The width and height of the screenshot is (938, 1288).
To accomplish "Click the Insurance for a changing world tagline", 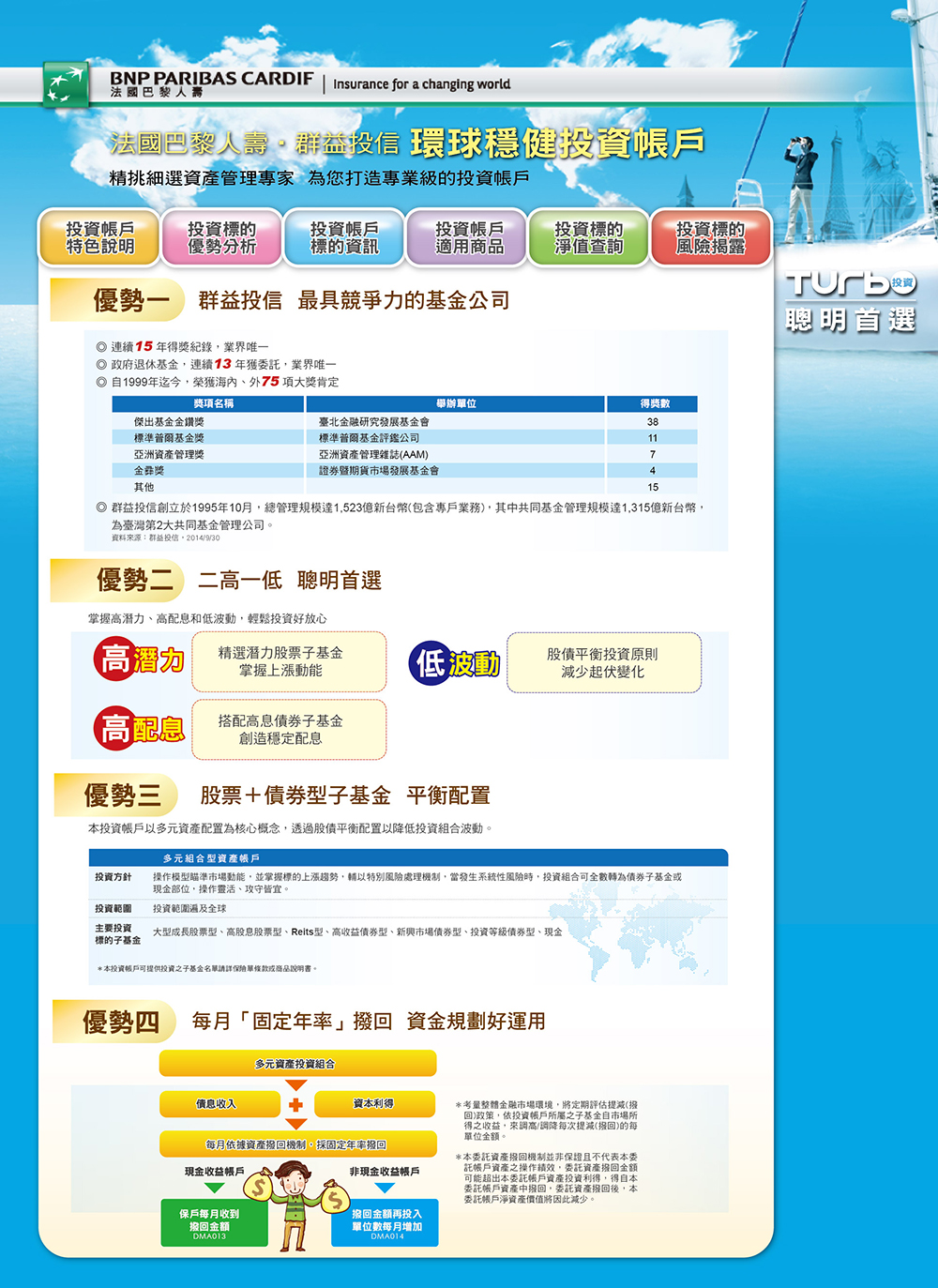I will pos(421,84).
